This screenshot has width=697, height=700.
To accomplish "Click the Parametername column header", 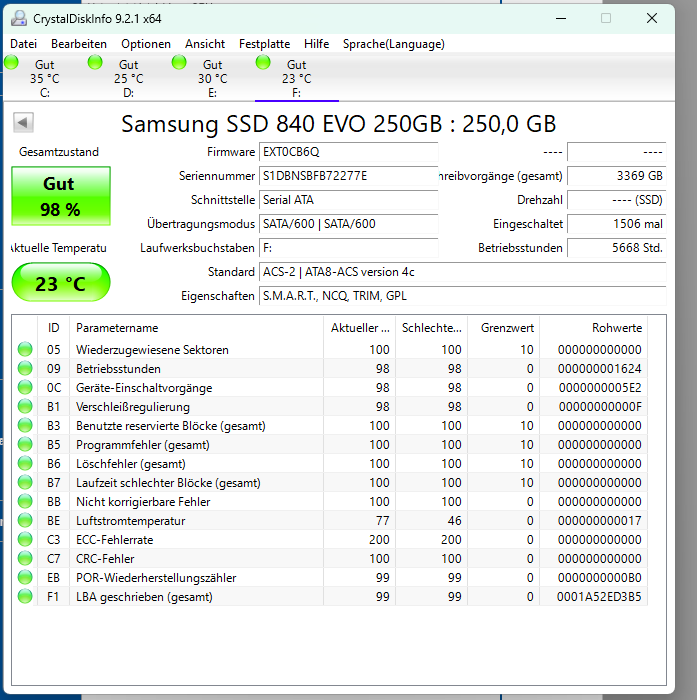I will (x=196, y=328).
